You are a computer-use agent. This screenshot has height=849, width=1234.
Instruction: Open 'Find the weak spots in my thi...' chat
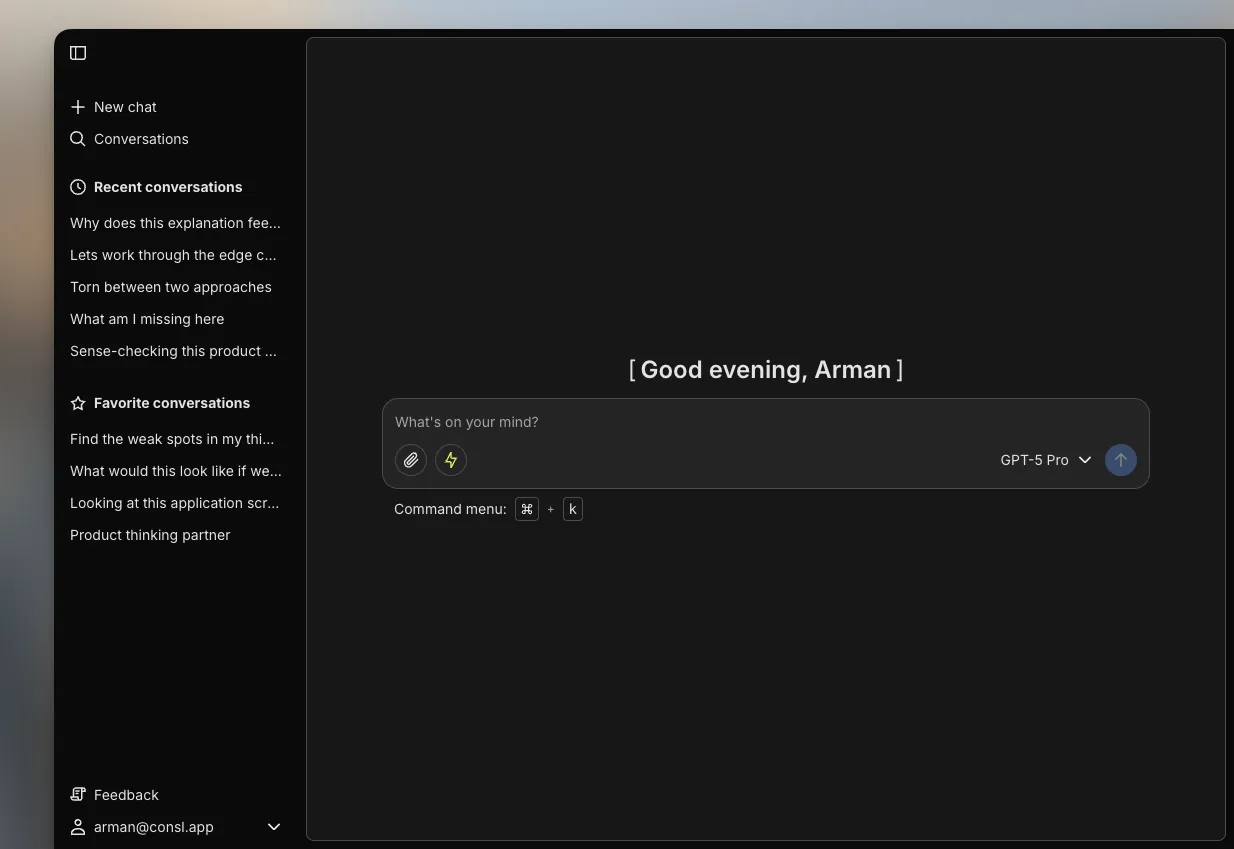tap(171, 439)
